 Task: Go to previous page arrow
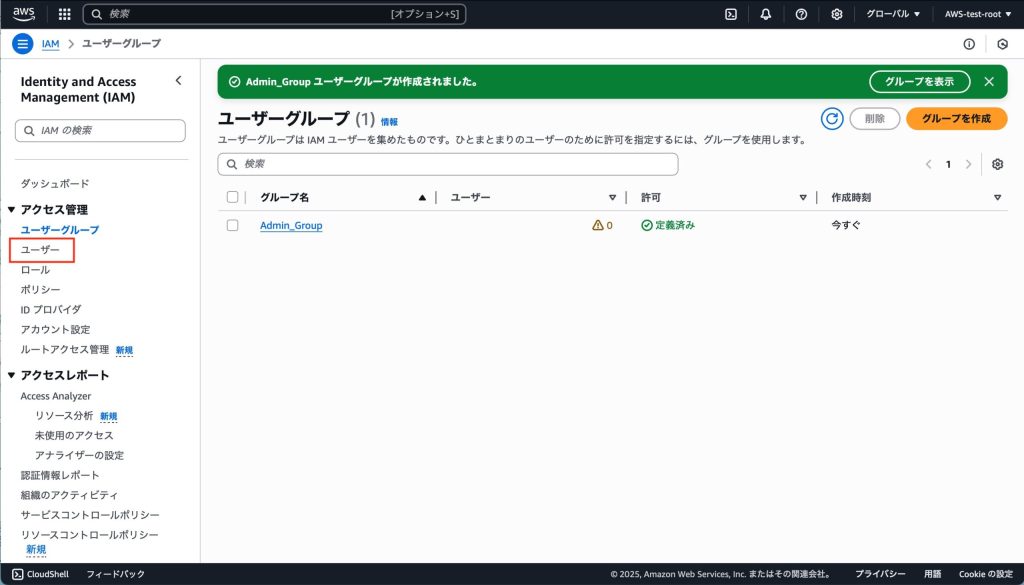click(928, 164)
